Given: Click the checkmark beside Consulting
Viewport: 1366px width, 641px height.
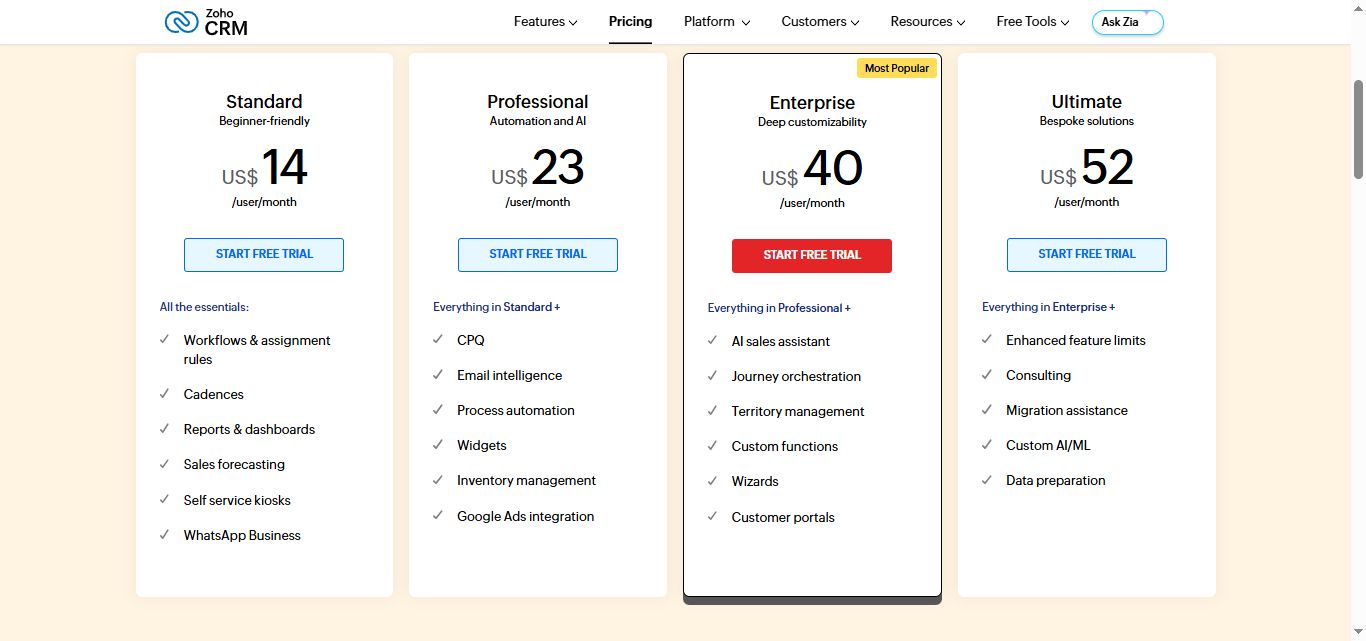Looking at the screenshot, I should coord(986,375).
